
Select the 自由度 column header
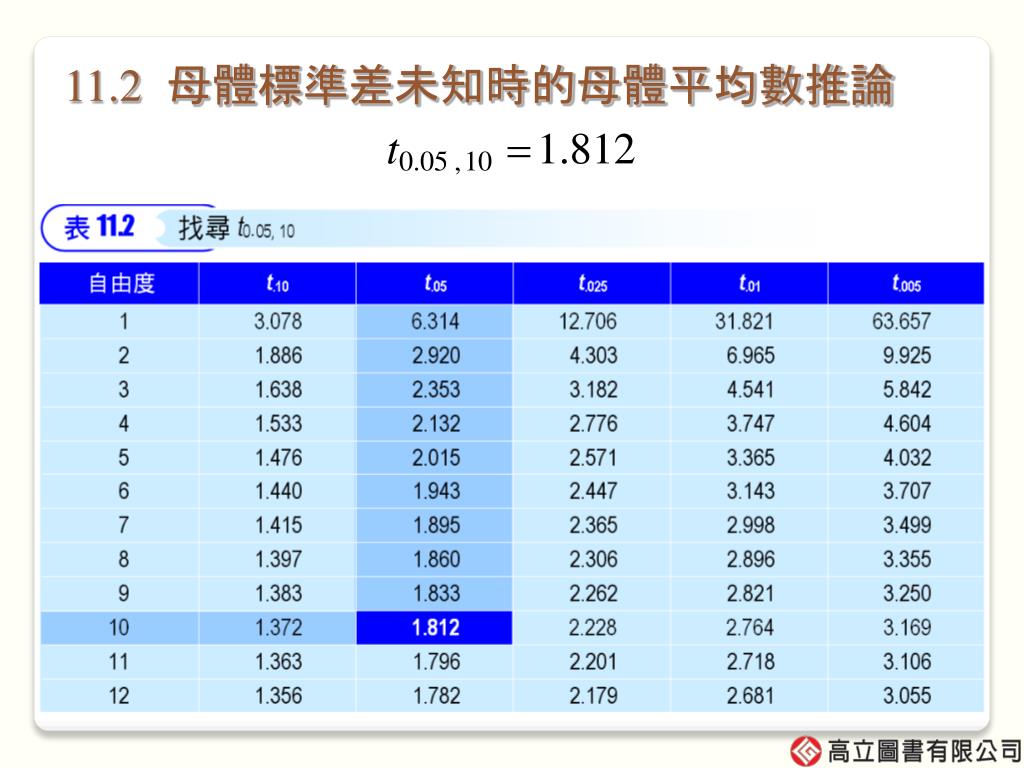click(x=120, y=283)
